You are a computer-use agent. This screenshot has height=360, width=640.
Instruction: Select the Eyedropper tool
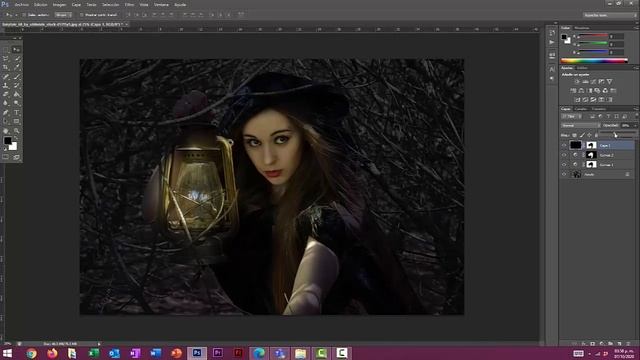[x=16, y=68]
